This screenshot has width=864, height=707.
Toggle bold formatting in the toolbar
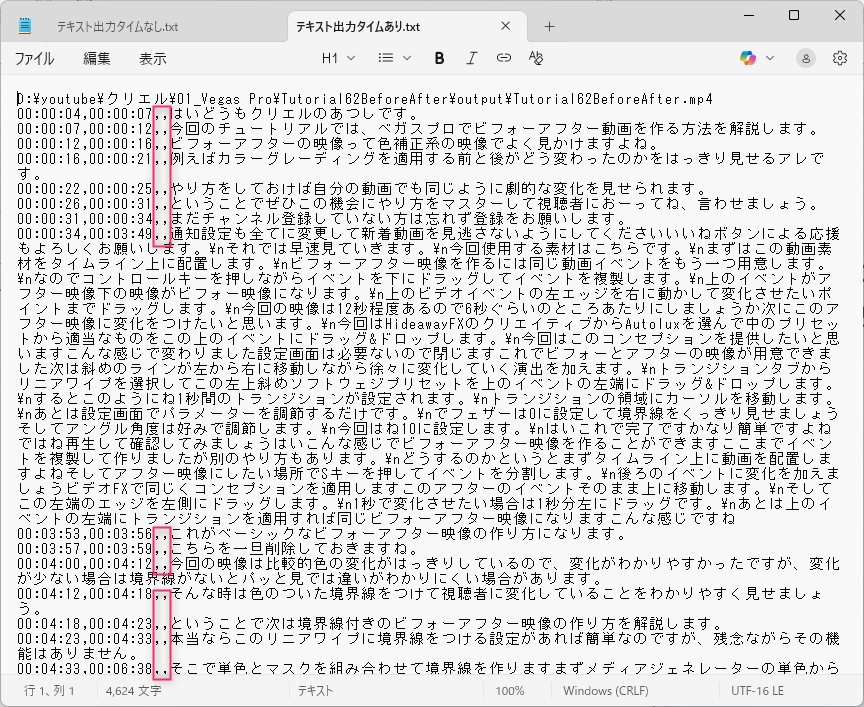439,58
